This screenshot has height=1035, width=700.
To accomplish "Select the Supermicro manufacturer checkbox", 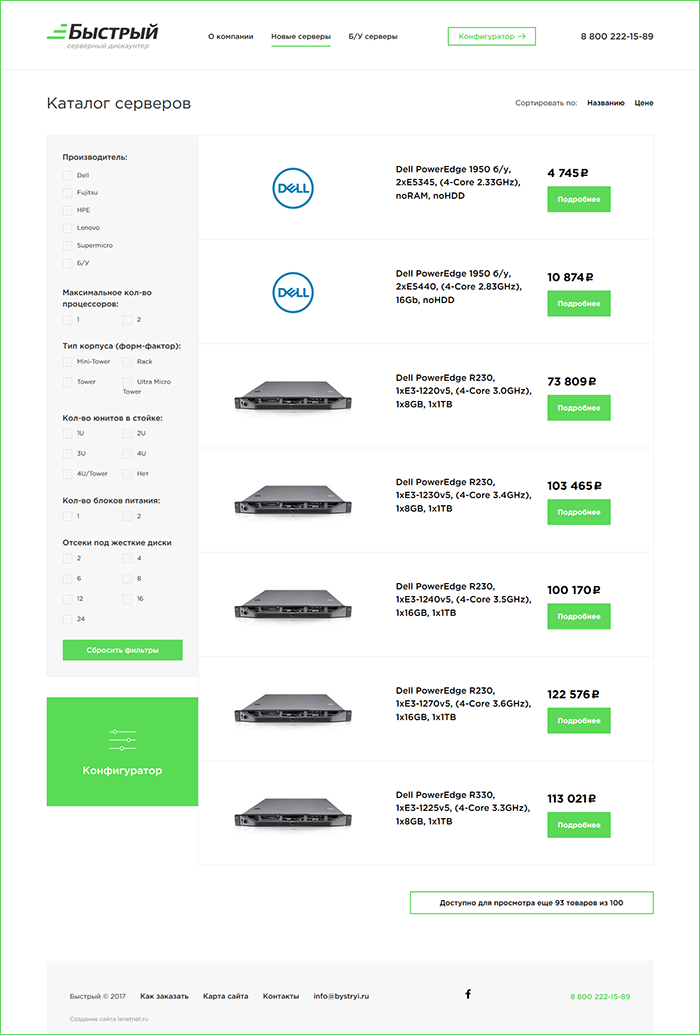I will 67,246.
